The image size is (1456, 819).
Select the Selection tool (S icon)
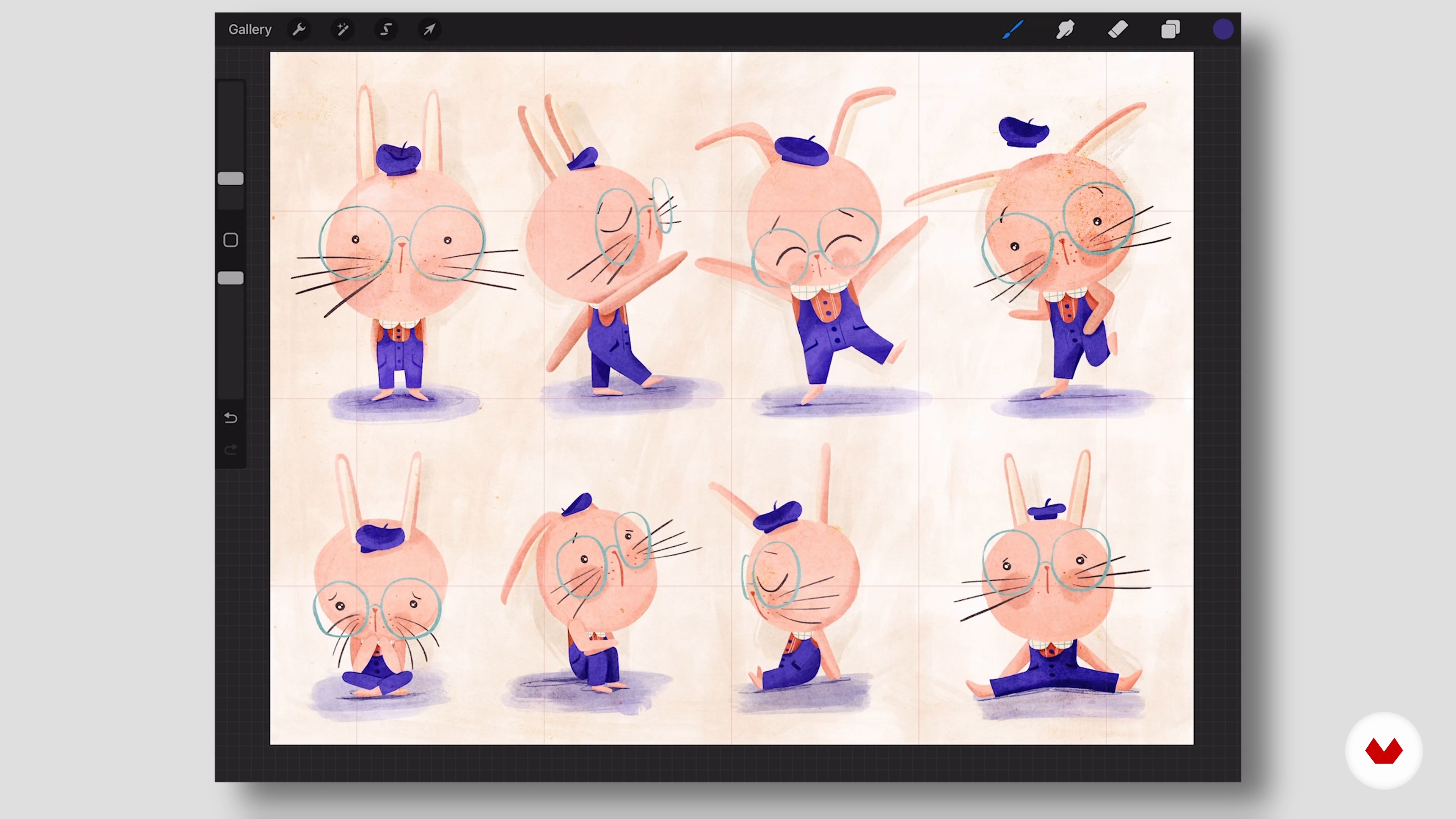386,30
